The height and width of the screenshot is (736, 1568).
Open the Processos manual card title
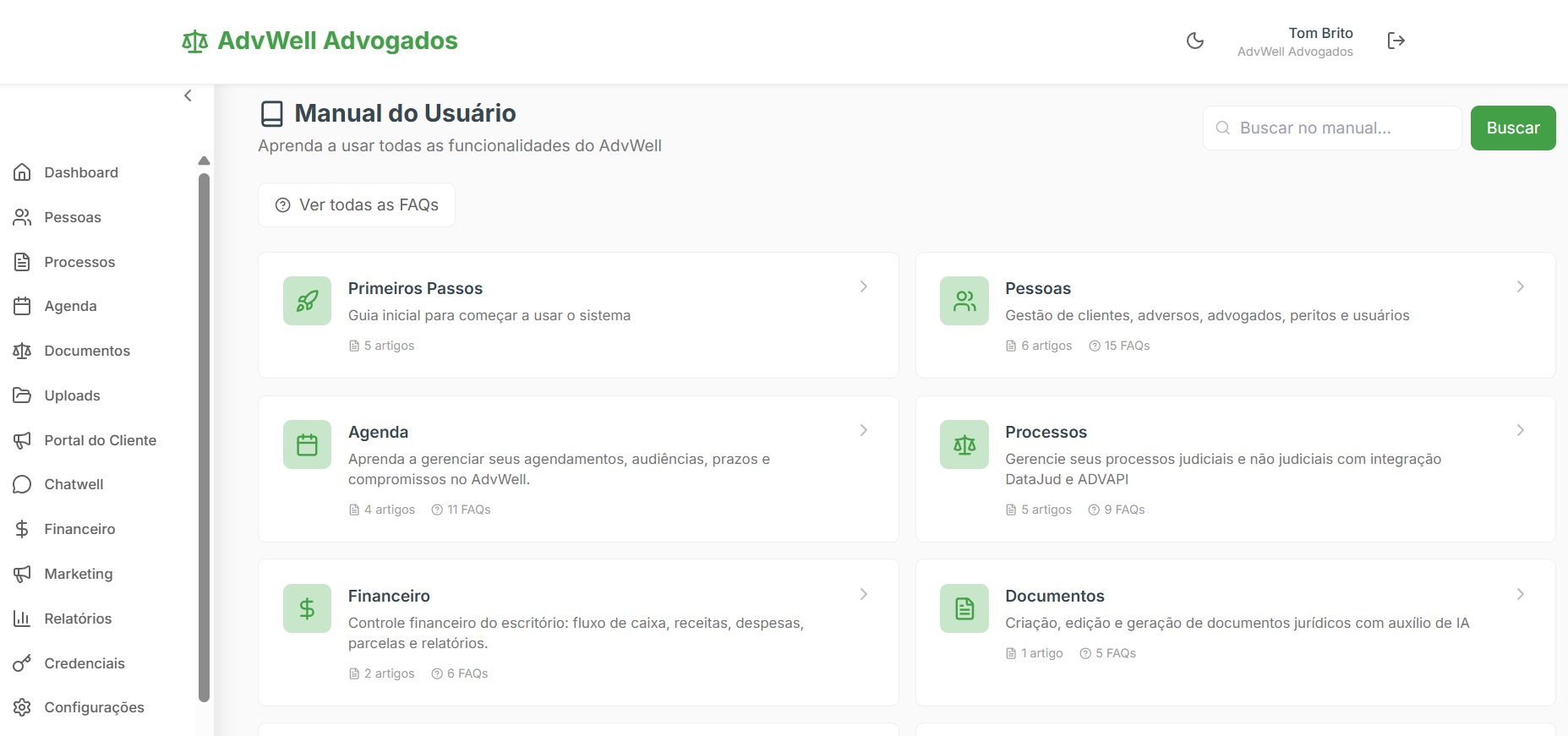point(1046,432)
